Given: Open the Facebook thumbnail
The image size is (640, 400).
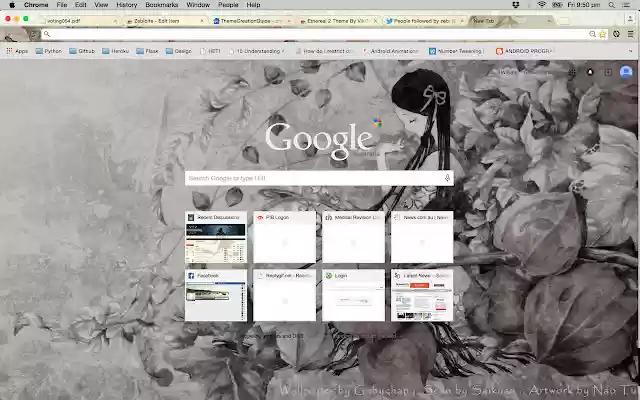Looking at the screenshot, I should 216,295.
